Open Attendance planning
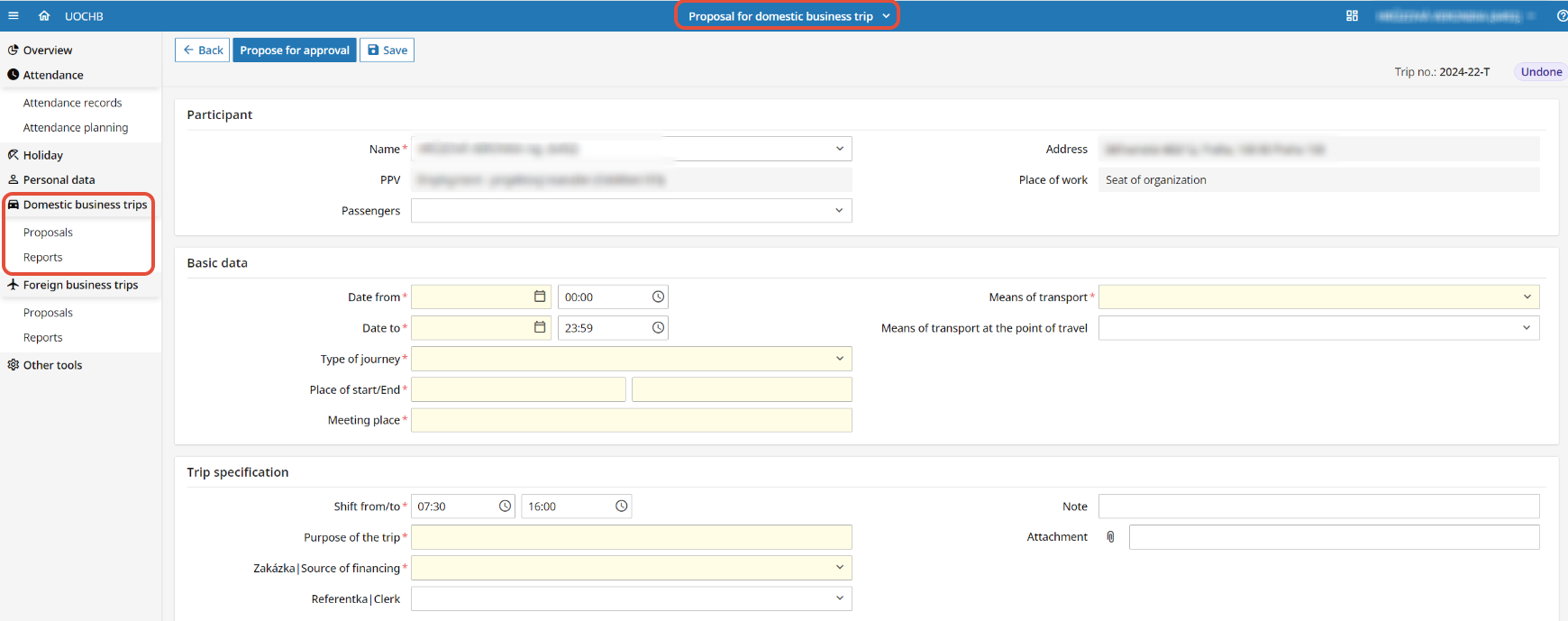 pos(76,128)
